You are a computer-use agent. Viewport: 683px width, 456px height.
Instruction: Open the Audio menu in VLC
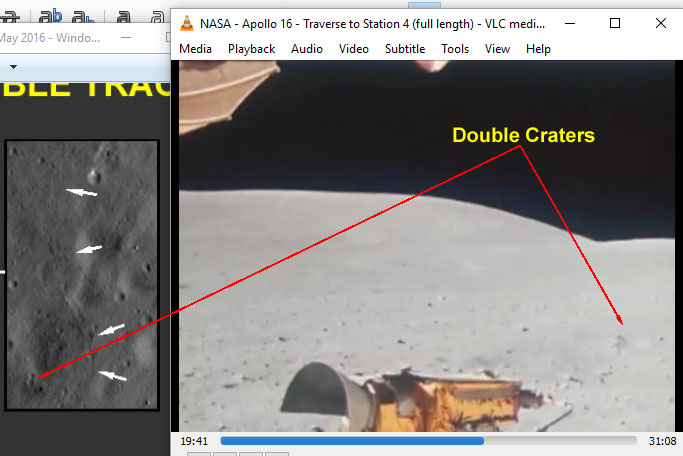click(x=307, y=49)
